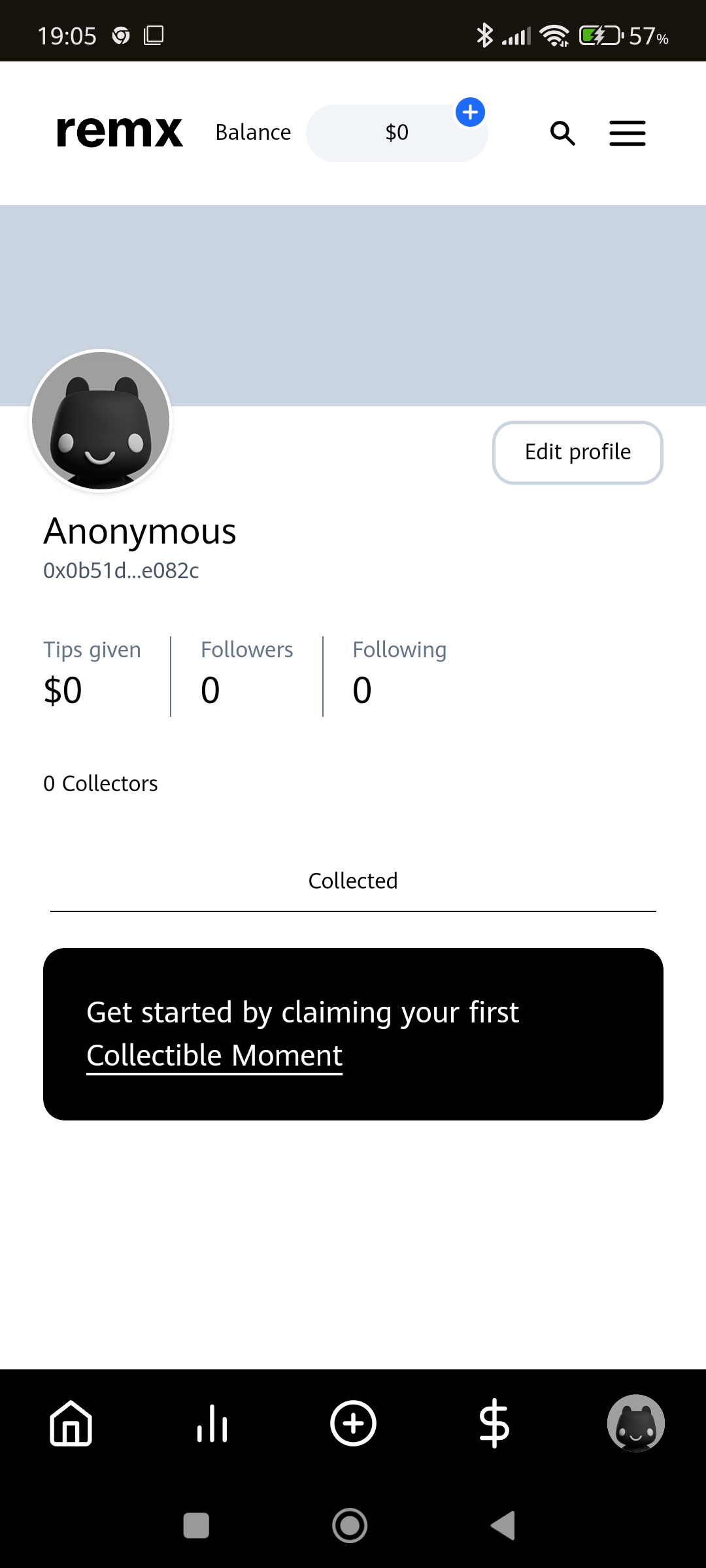
Task: Click the remx logo
Action: [120, 132]
